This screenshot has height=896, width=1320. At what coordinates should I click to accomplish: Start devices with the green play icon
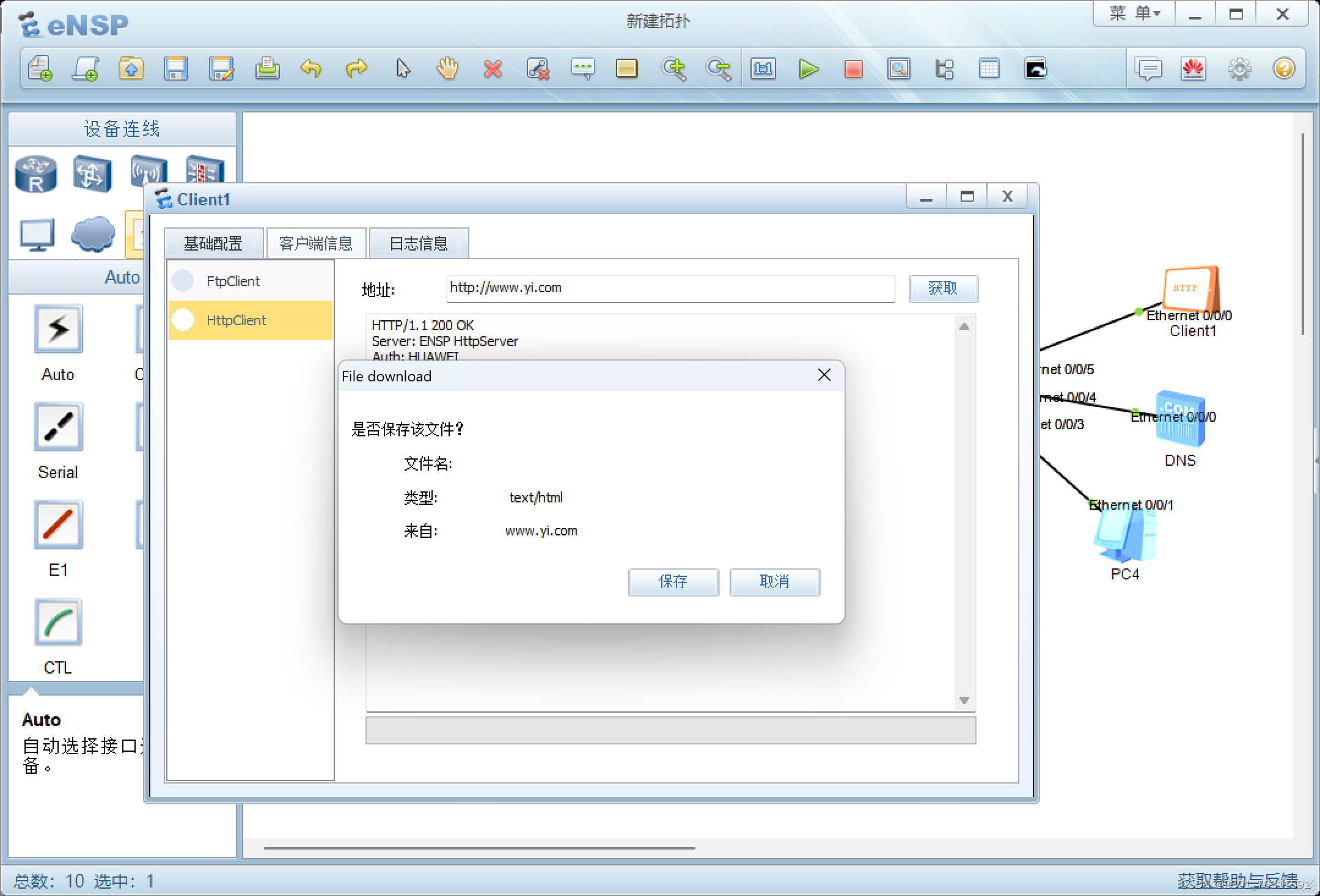pyautogui.click(x=809, y=68)
